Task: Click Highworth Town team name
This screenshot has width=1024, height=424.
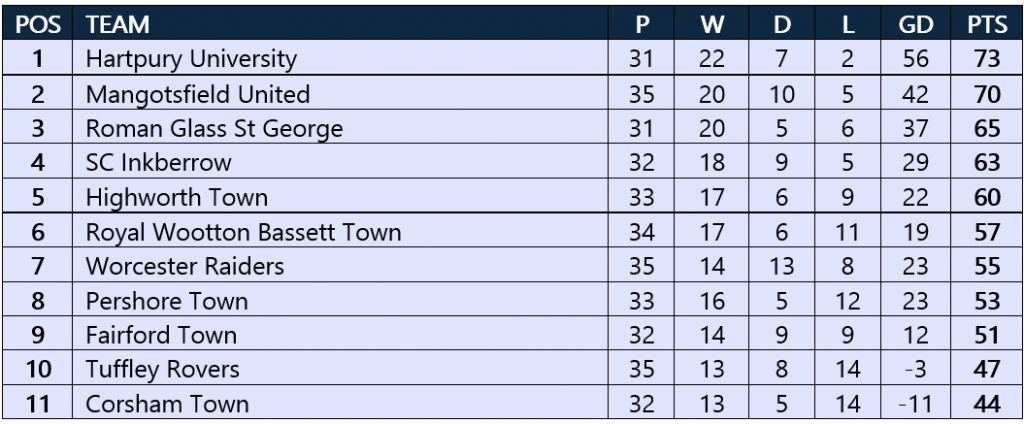Action: pos(164,198)
